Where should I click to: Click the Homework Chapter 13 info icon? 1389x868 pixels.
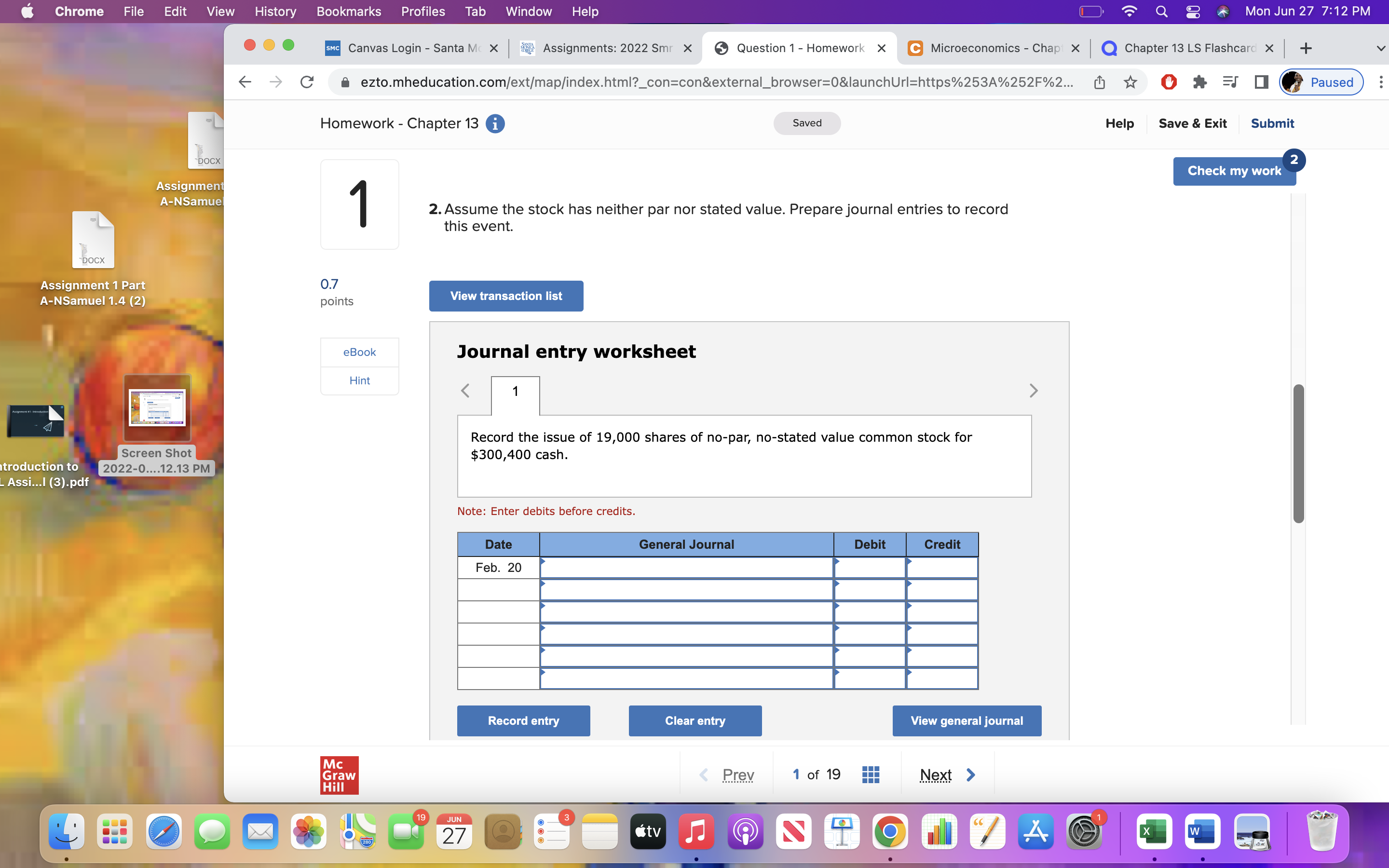coord(495,123)
